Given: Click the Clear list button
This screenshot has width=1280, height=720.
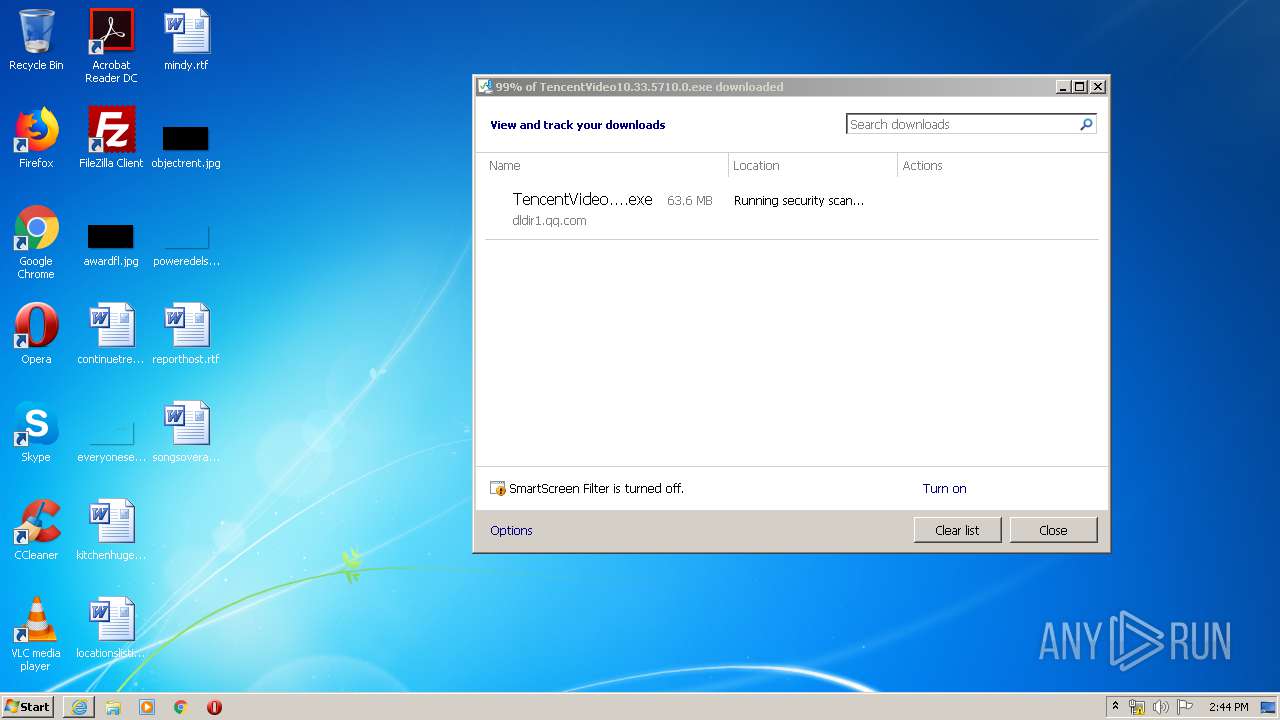Looking at the screenshot, I should click(x=957, y=530).
